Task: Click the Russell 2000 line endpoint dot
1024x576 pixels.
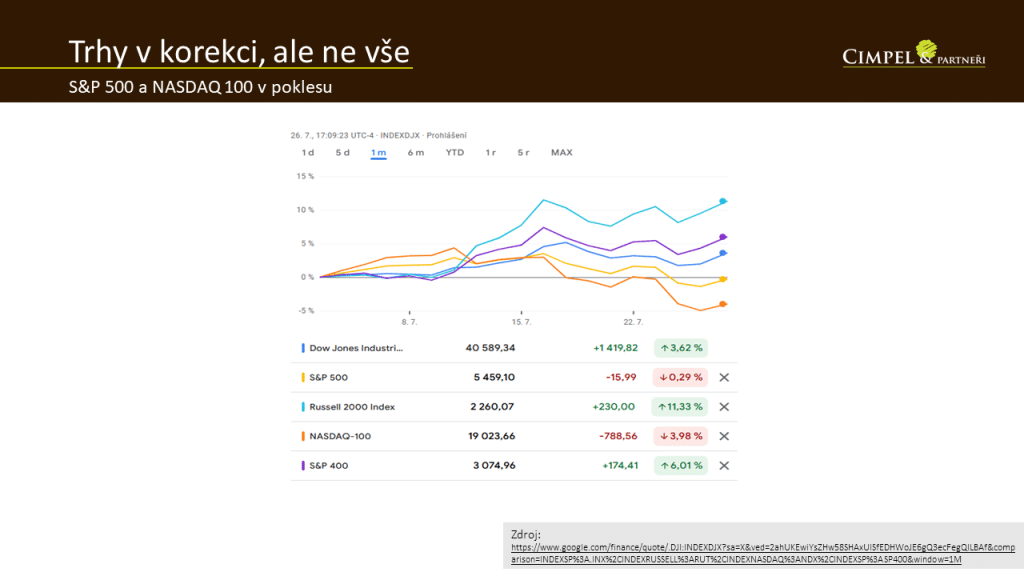Action: coord(723,201)
